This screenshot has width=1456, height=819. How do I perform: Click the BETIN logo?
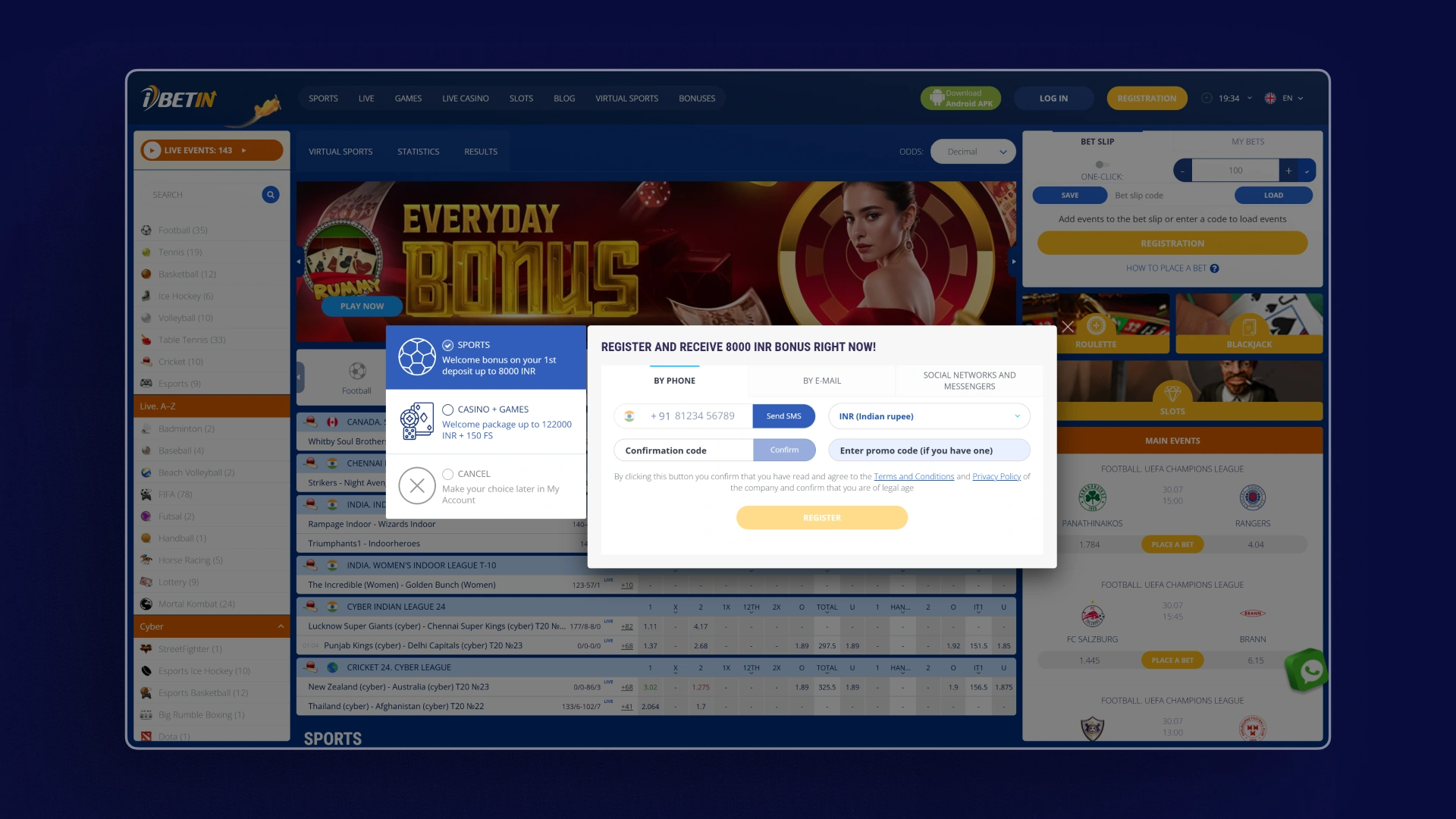point(179,98)
